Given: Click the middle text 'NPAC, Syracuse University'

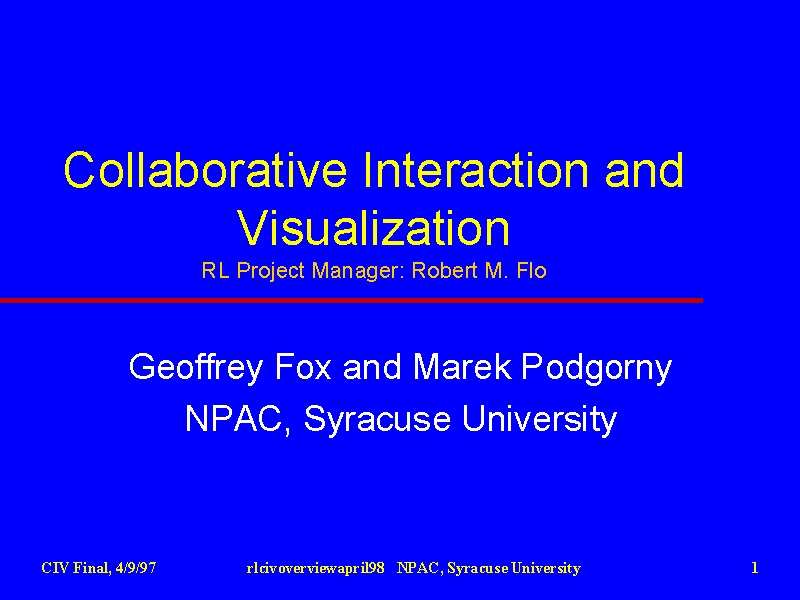Looking at the screenshot, I should point(401,419).
